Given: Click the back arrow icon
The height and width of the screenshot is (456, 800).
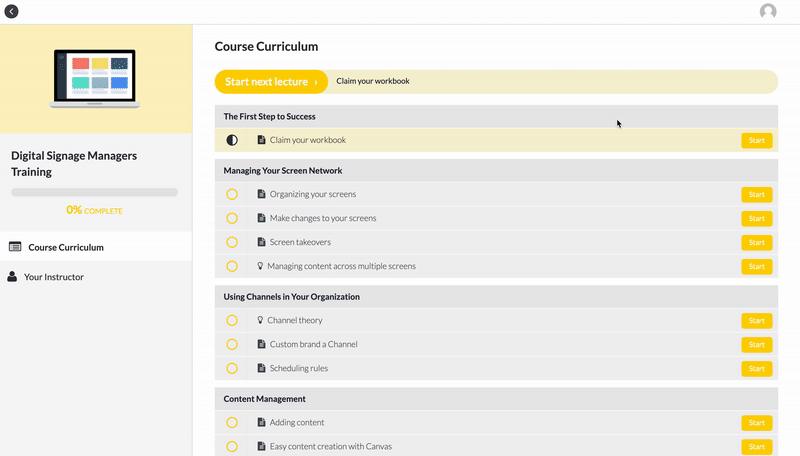Looking at the screenshot, I should (12, 12).
